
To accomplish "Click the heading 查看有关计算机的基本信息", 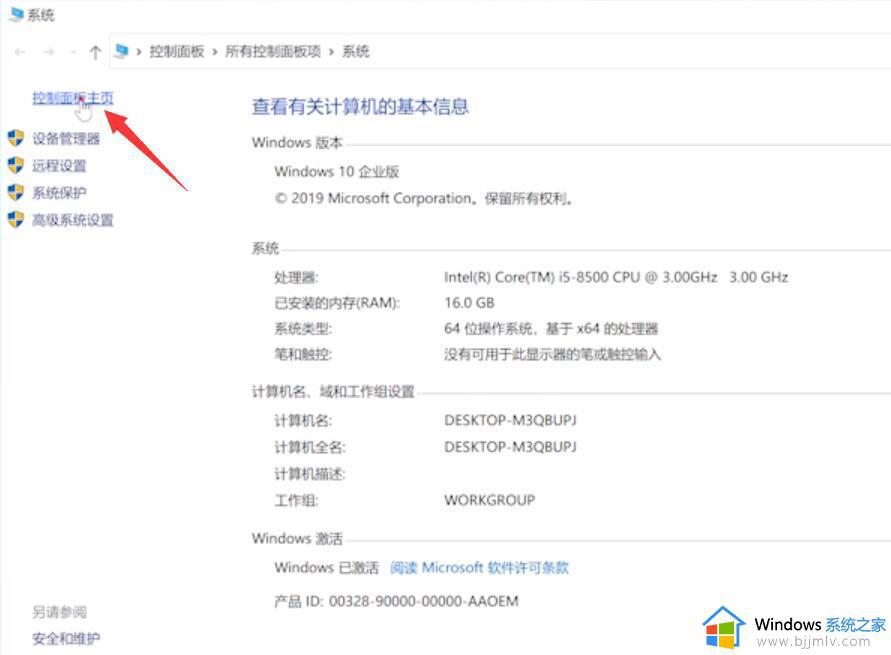I will [360, 107].
